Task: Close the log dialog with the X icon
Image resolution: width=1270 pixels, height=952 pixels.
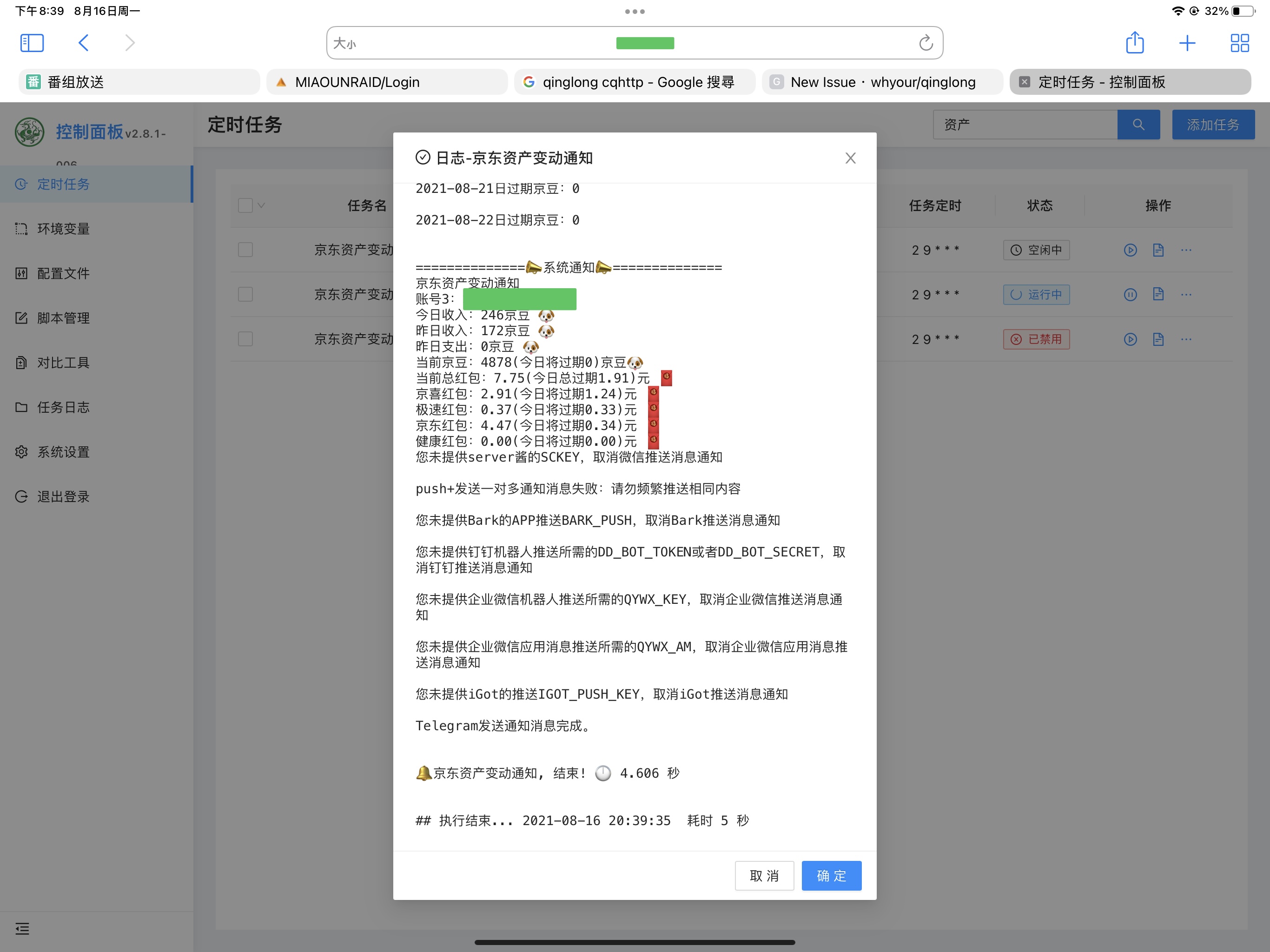Action: pos(850,158)
